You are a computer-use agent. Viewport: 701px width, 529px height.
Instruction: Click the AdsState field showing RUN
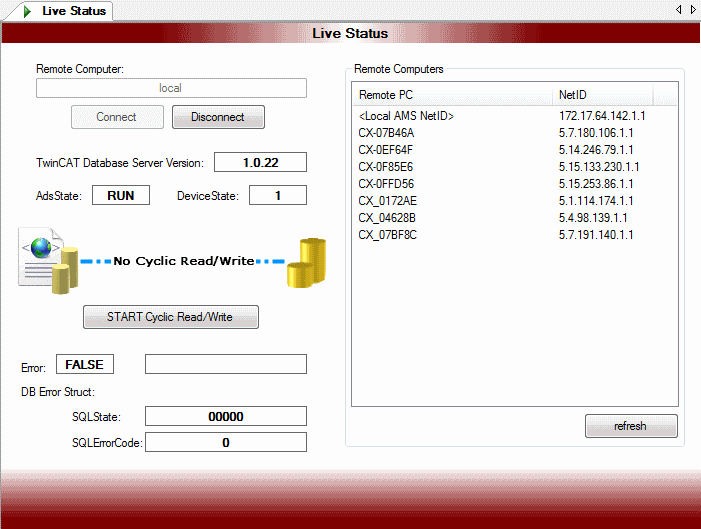pos(121,195)
